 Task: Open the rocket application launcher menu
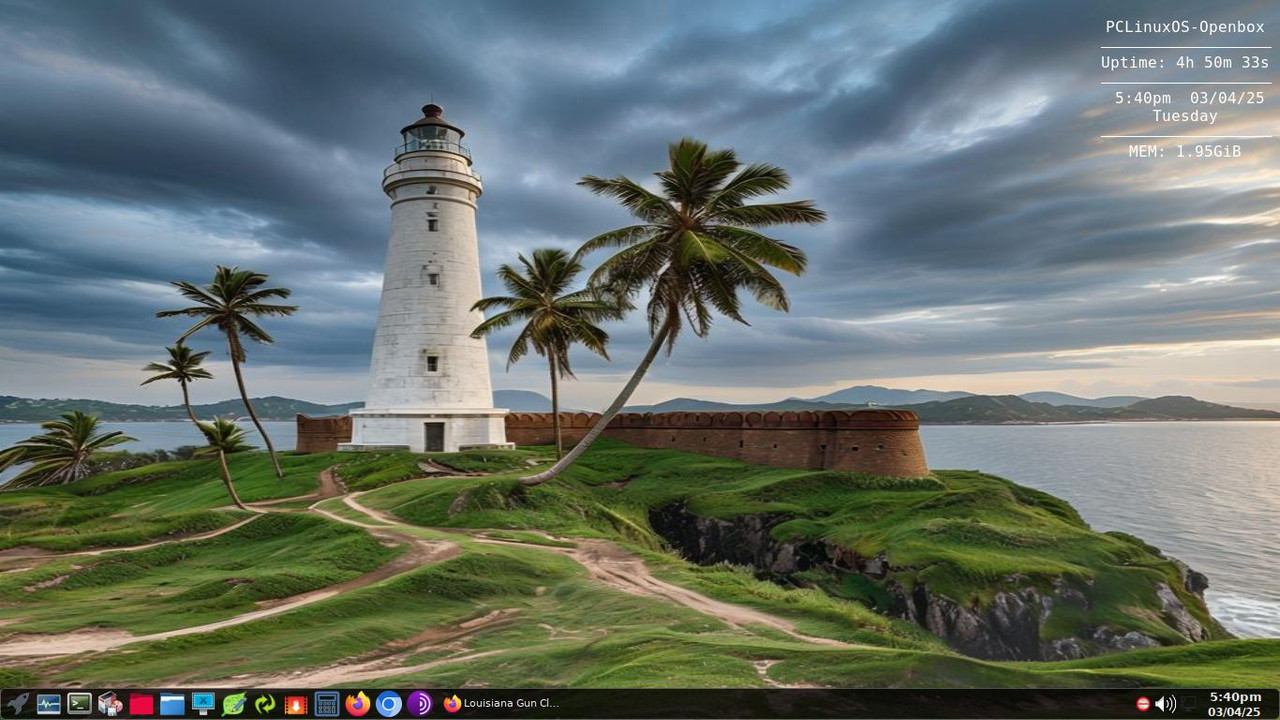tap(17, 704)
